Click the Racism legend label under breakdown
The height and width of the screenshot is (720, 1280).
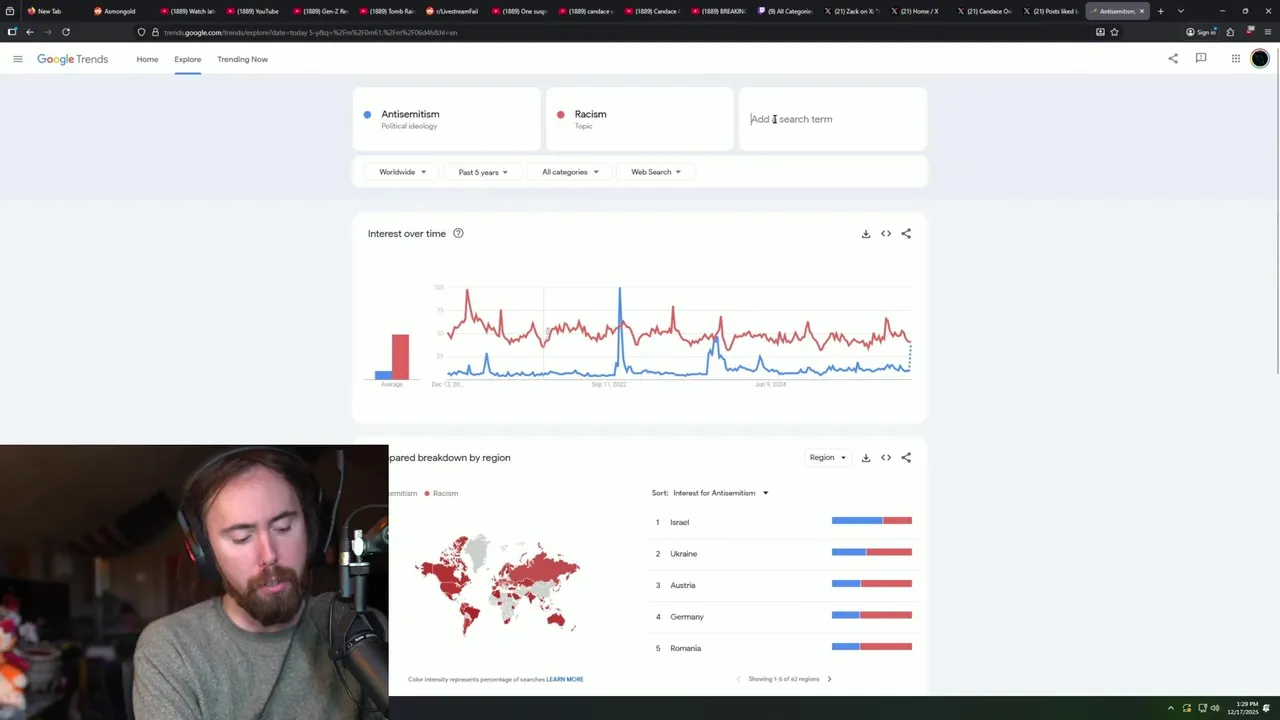[445, 493]
